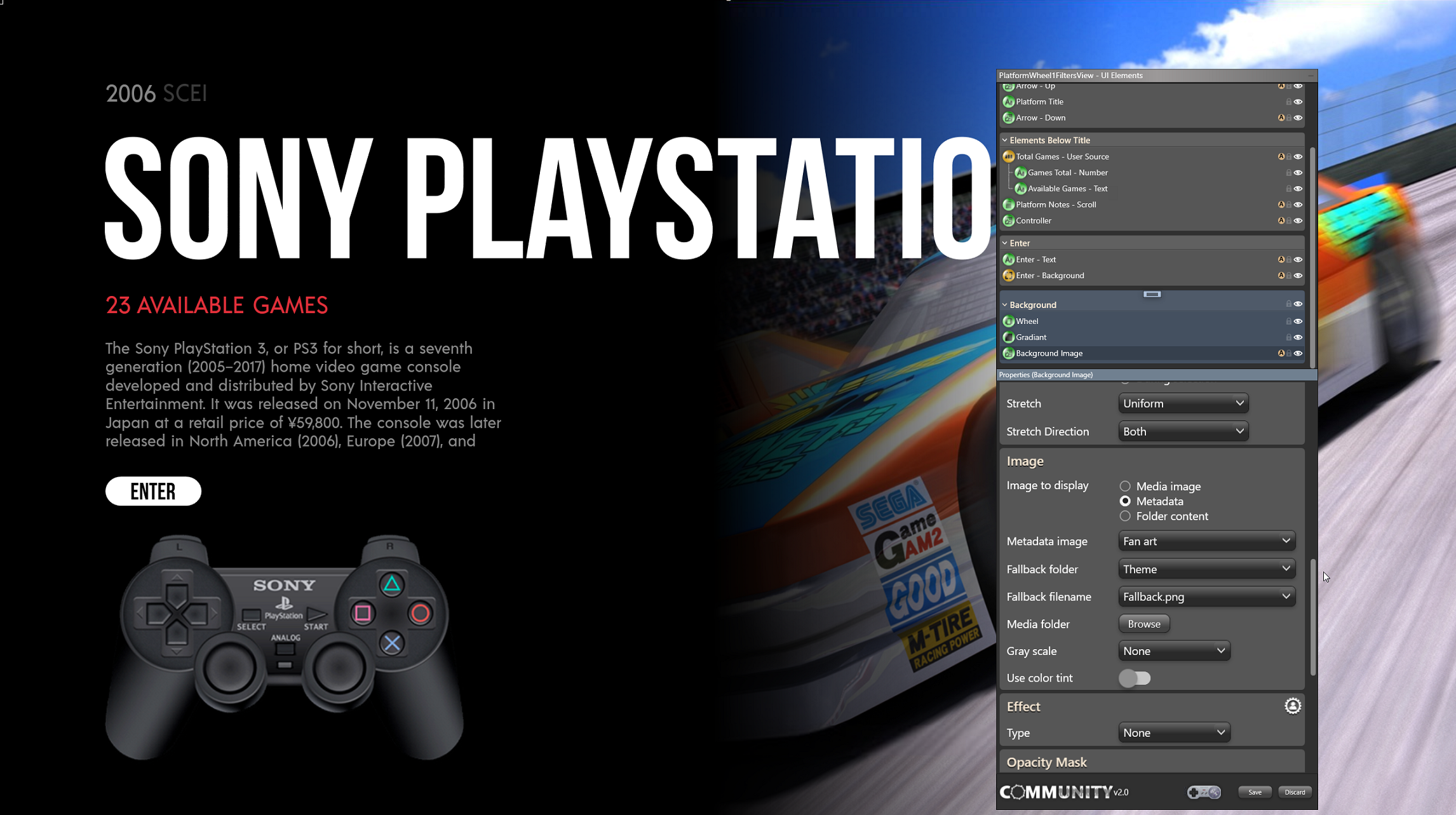Click the Wheel element icon
The width and height of the screenshot is (1456, 815).
tap(1008, 321)
